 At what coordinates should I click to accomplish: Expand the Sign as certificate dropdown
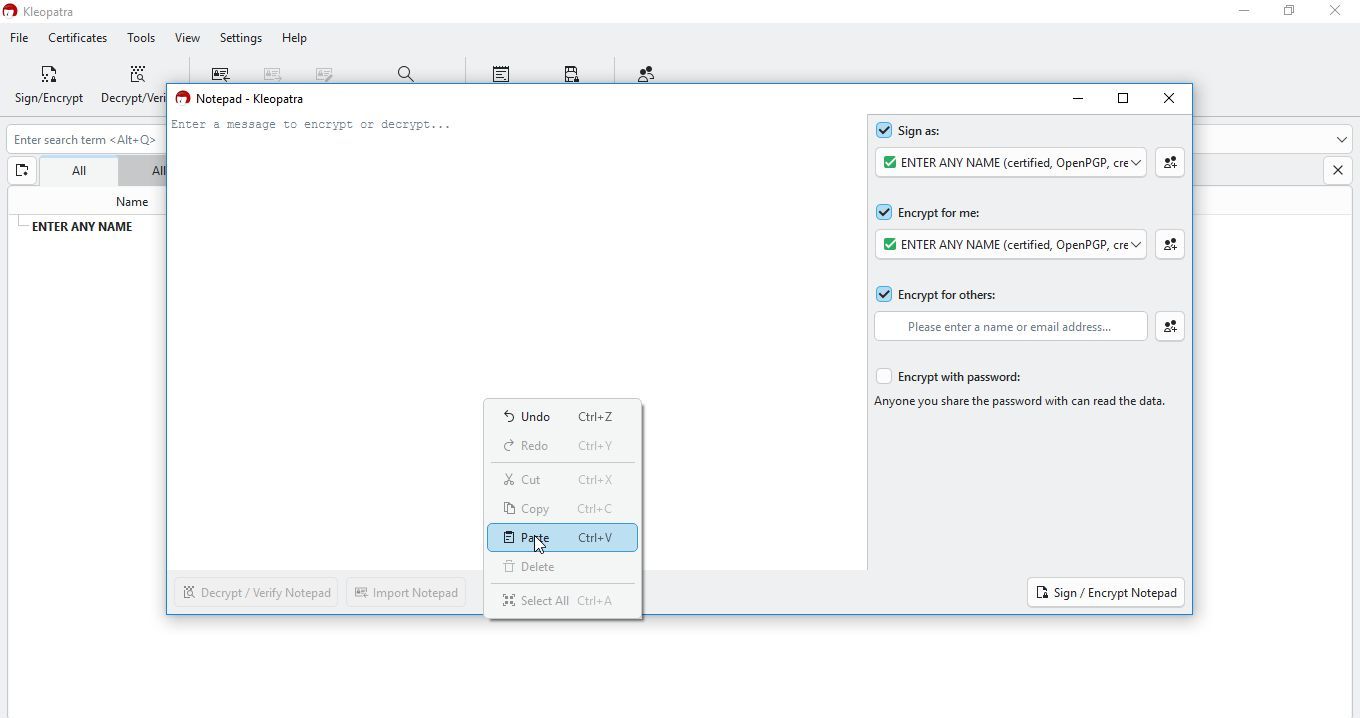pyautogui.click(x=1136, y=163)
